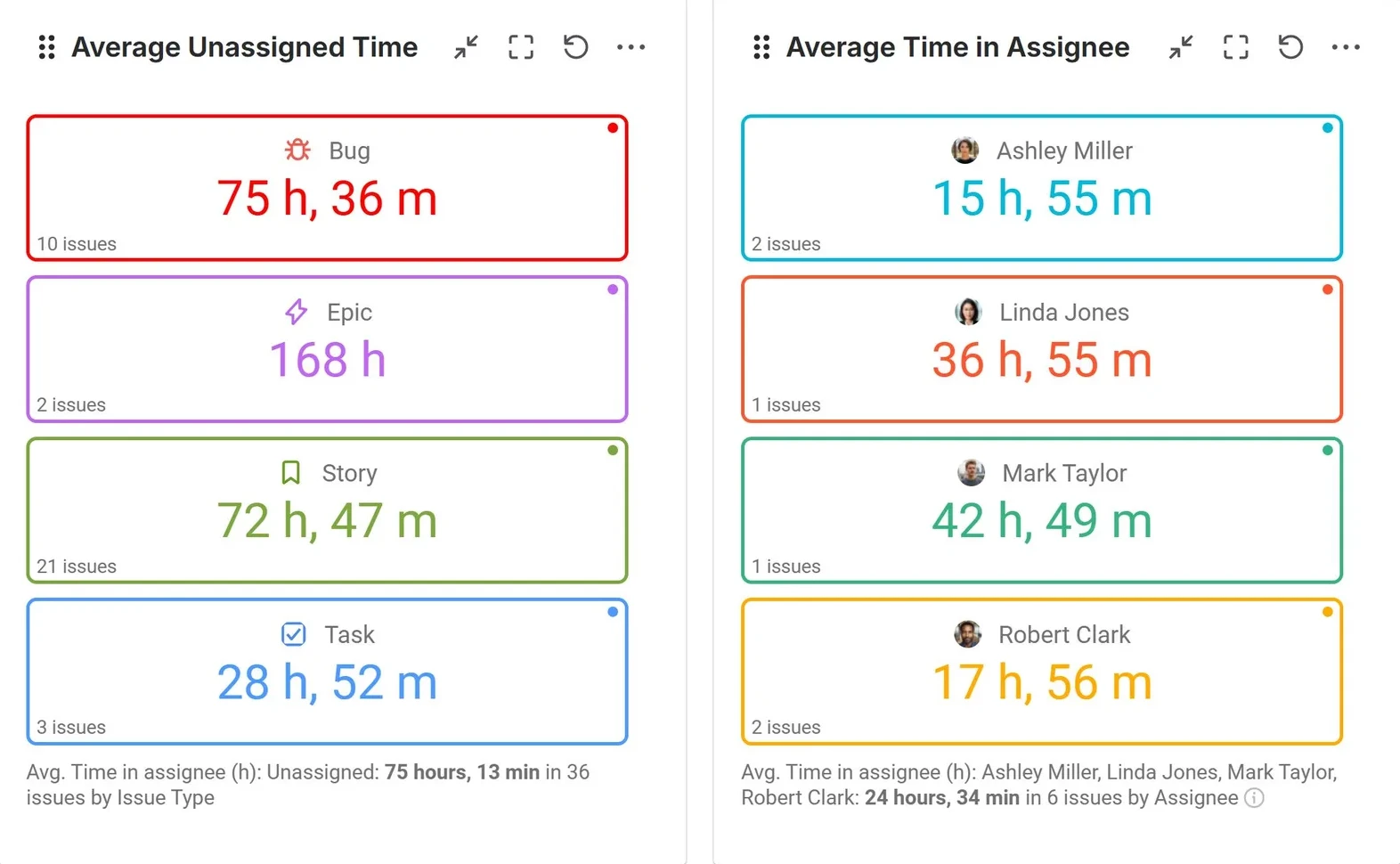Viewport: 1400px width, 864px height.
Task: Click the 'Ashley Miller' name on her card
Action: 1064,151
